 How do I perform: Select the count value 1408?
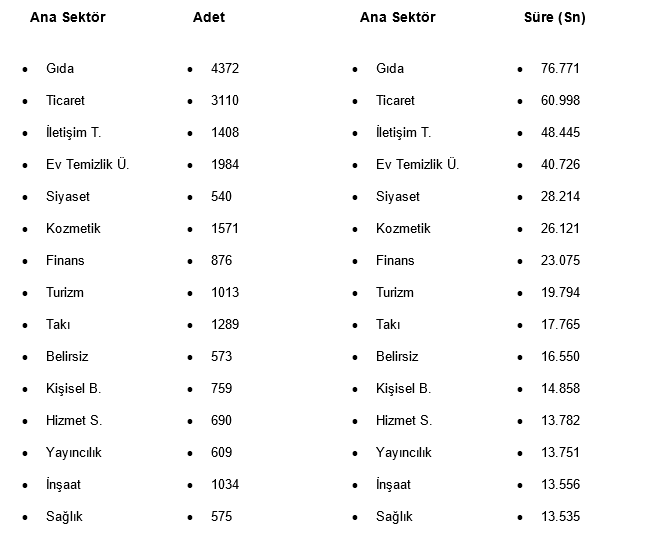225,133
